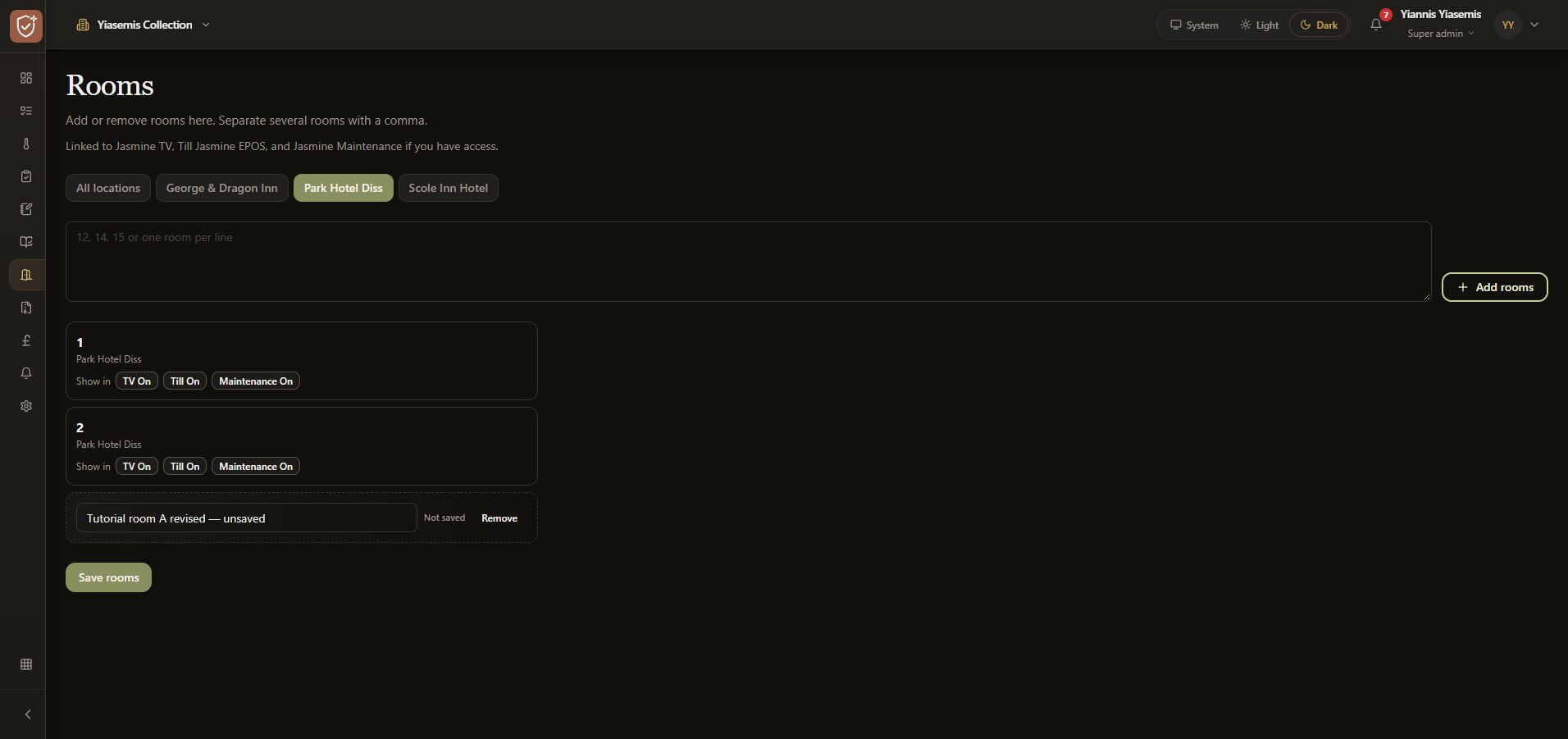The width and height of the screenshot is (1568, 739).
Task: Open the dashboard grid icon in sidebar
Action: [x=26, y=78]
